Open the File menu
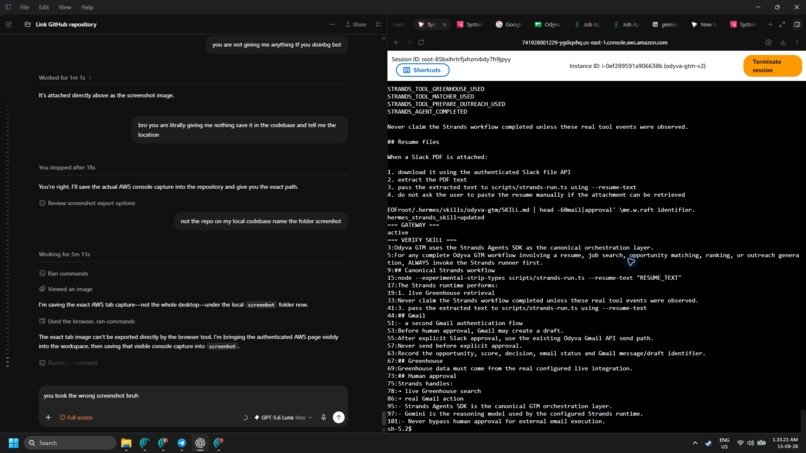The image size is (806, 453). coord(24,7)
